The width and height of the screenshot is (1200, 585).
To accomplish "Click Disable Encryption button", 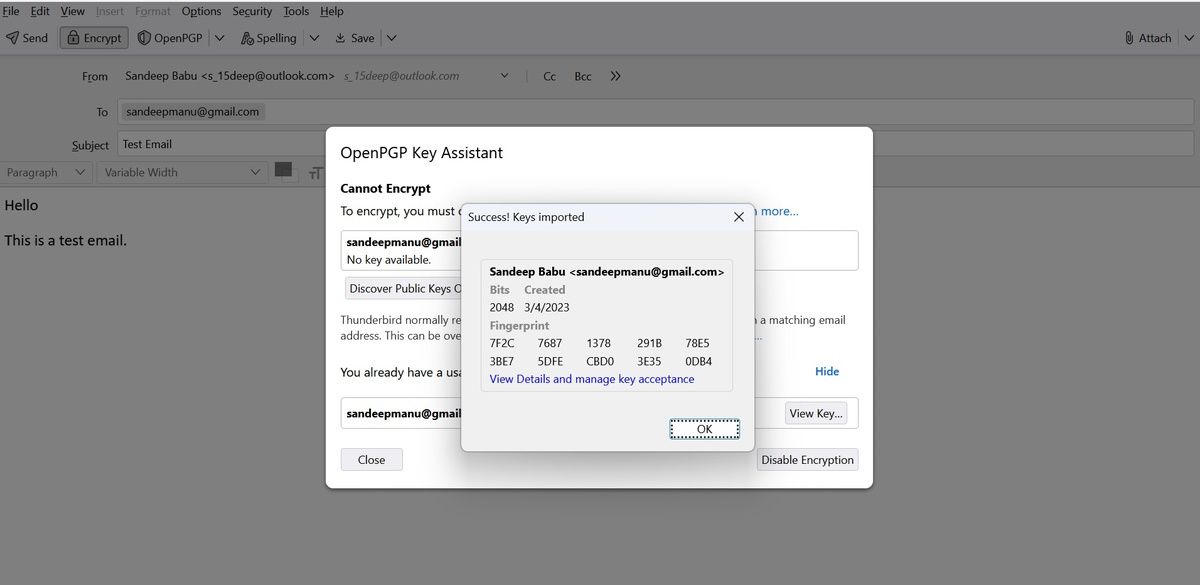I will point(807,460).
